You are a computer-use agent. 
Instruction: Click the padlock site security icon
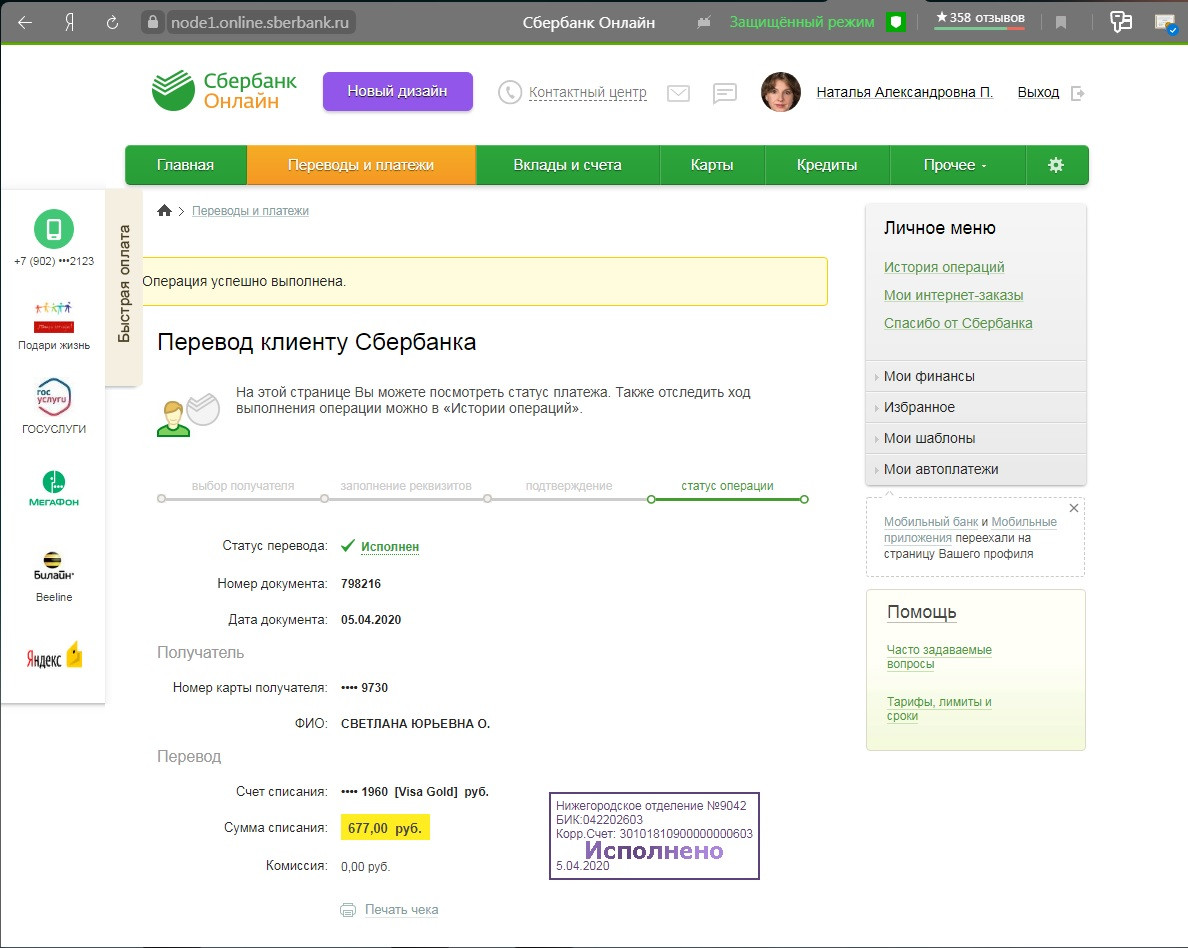152,22
